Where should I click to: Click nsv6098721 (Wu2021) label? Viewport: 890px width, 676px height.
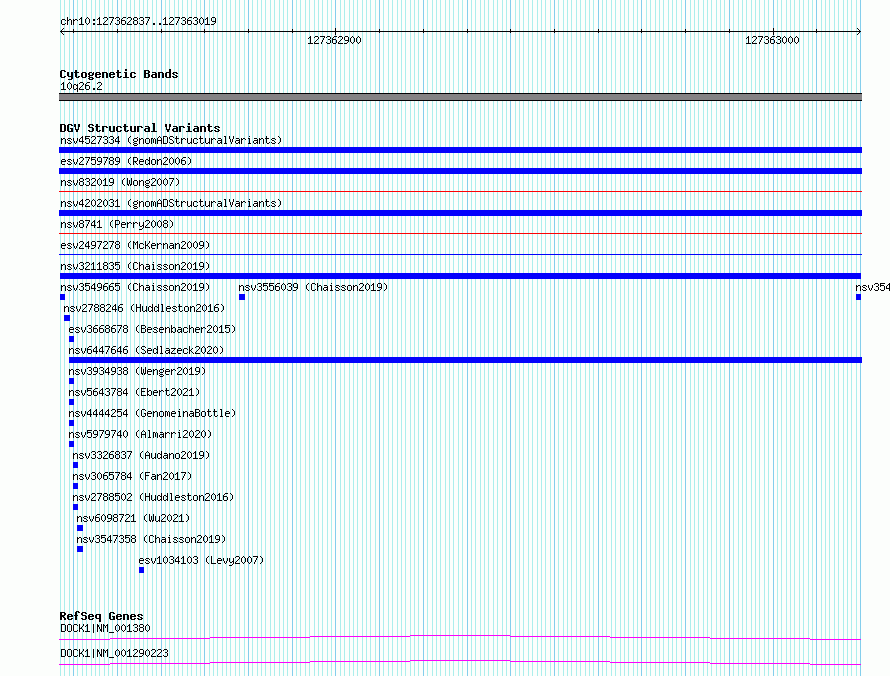133,518
